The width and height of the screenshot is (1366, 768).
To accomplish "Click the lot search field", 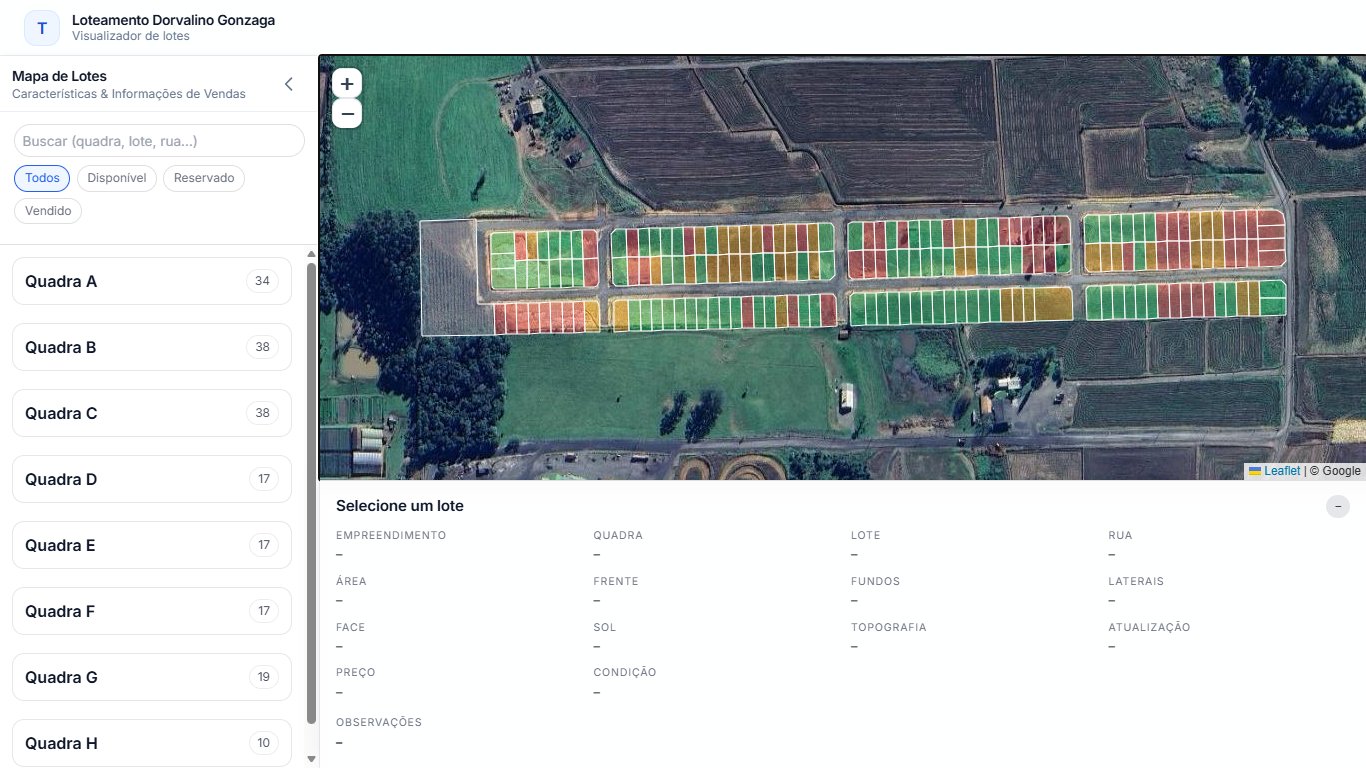I will (159, 141).
